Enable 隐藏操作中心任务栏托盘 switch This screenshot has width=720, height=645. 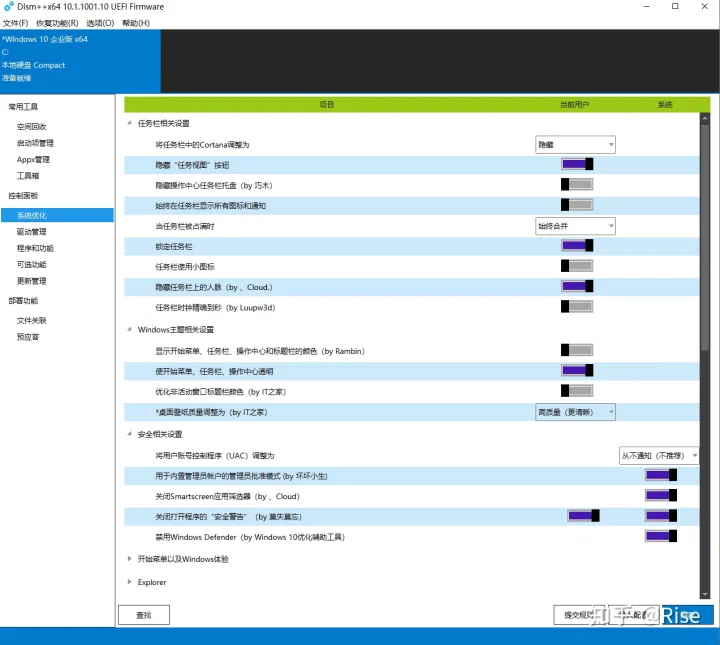click(x=577, y=185)
